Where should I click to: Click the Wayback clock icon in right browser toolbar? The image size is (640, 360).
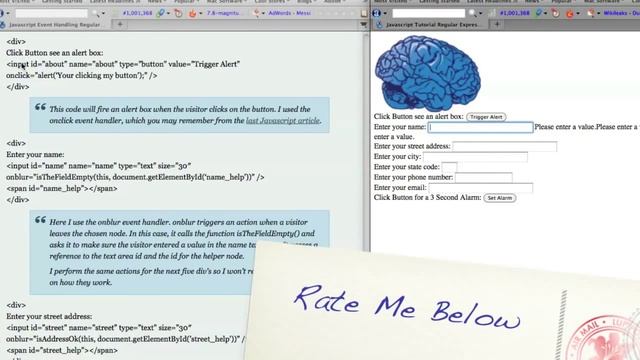coord(556,13)
